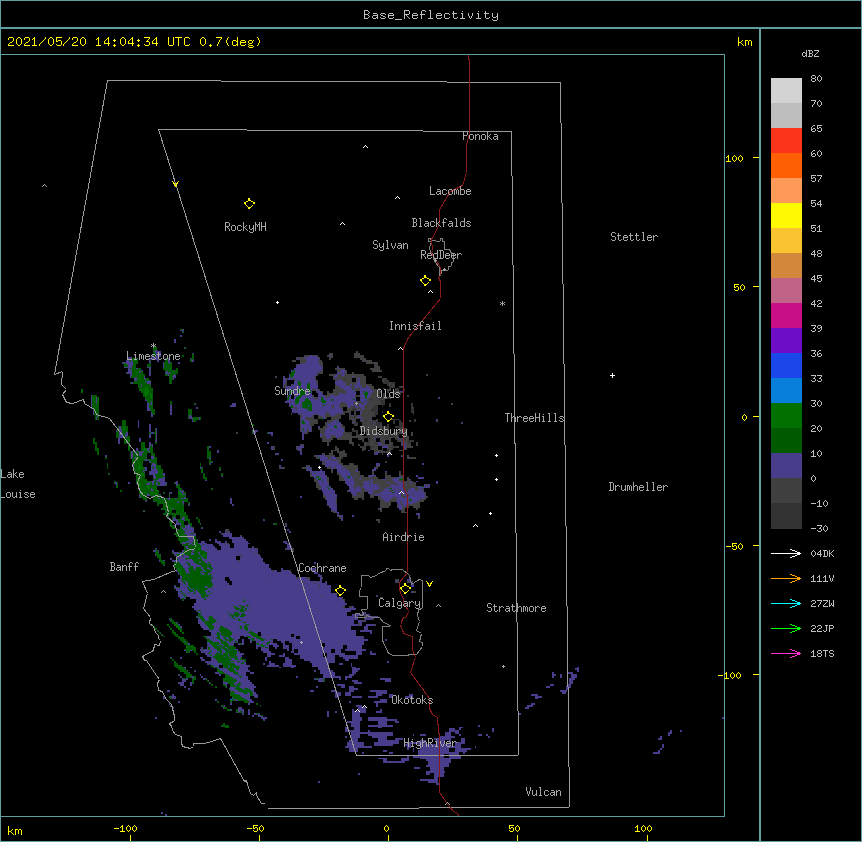Screen dimensions: 862x842
Task: Select the cyan 27ZW arrow in legend
Action: [x=786, y=603]
